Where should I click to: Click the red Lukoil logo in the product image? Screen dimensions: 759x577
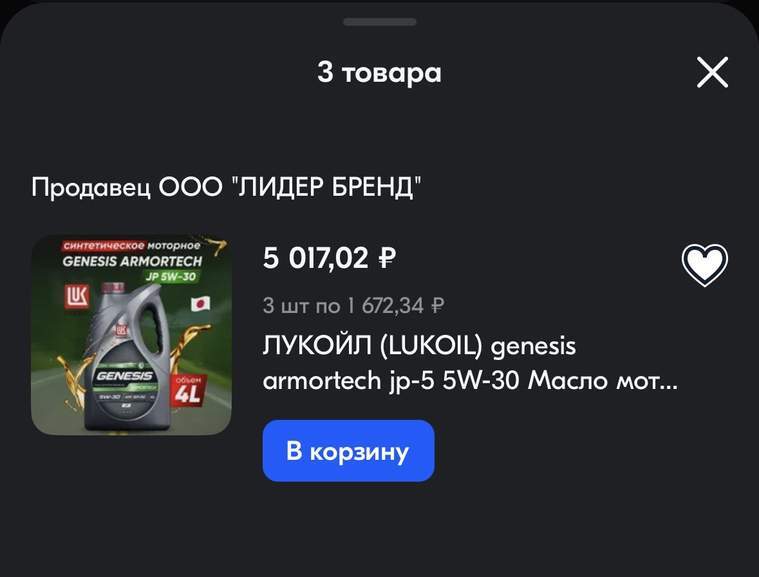(77, 296)
